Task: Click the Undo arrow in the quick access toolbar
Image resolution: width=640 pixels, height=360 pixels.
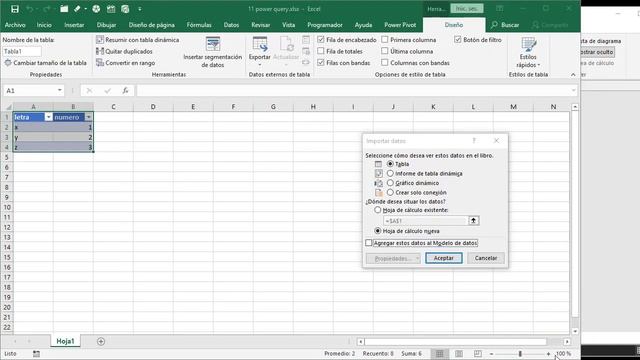Action: click(29, 9)
